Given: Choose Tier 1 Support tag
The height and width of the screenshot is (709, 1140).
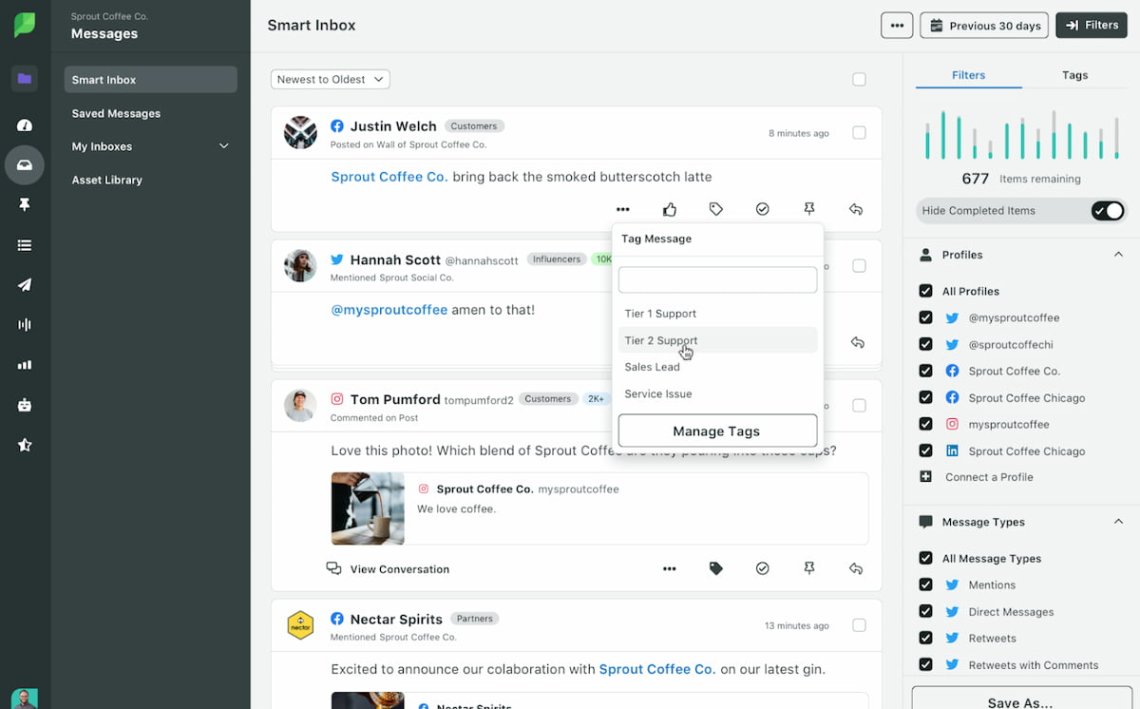Looking at the screenshot, I should [718, 313].
